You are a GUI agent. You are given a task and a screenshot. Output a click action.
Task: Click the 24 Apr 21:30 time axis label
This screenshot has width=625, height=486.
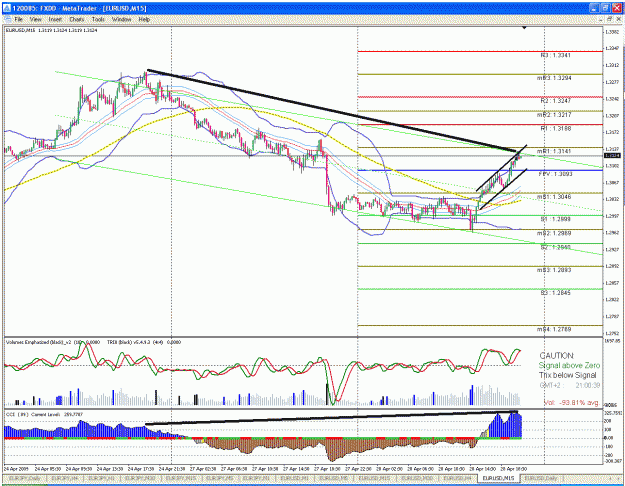coord(171,469)
